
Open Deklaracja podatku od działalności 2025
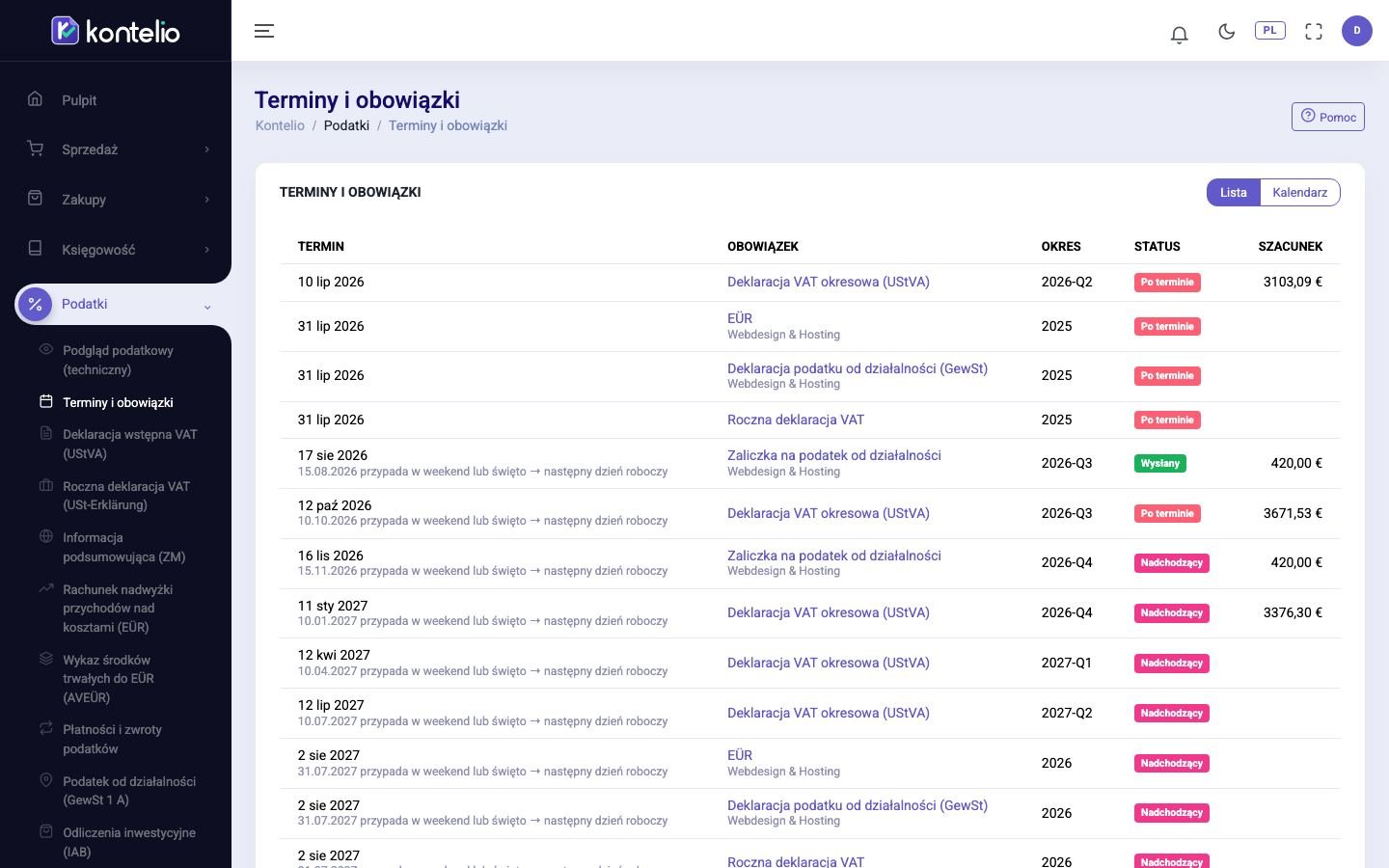tap(858, 368)
